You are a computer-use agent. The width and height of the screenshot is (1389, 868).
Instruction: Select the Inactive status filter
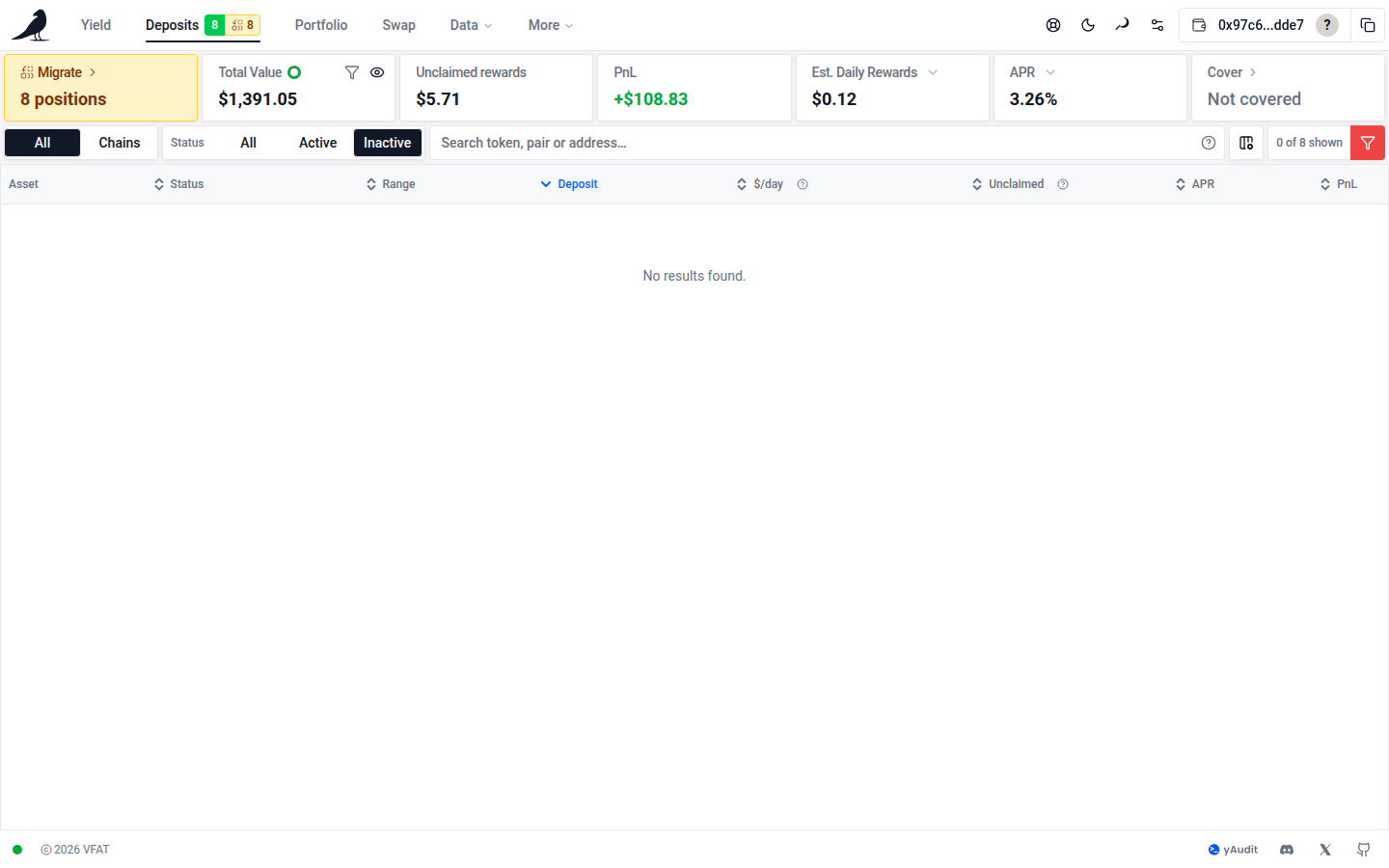coord(388,143)
